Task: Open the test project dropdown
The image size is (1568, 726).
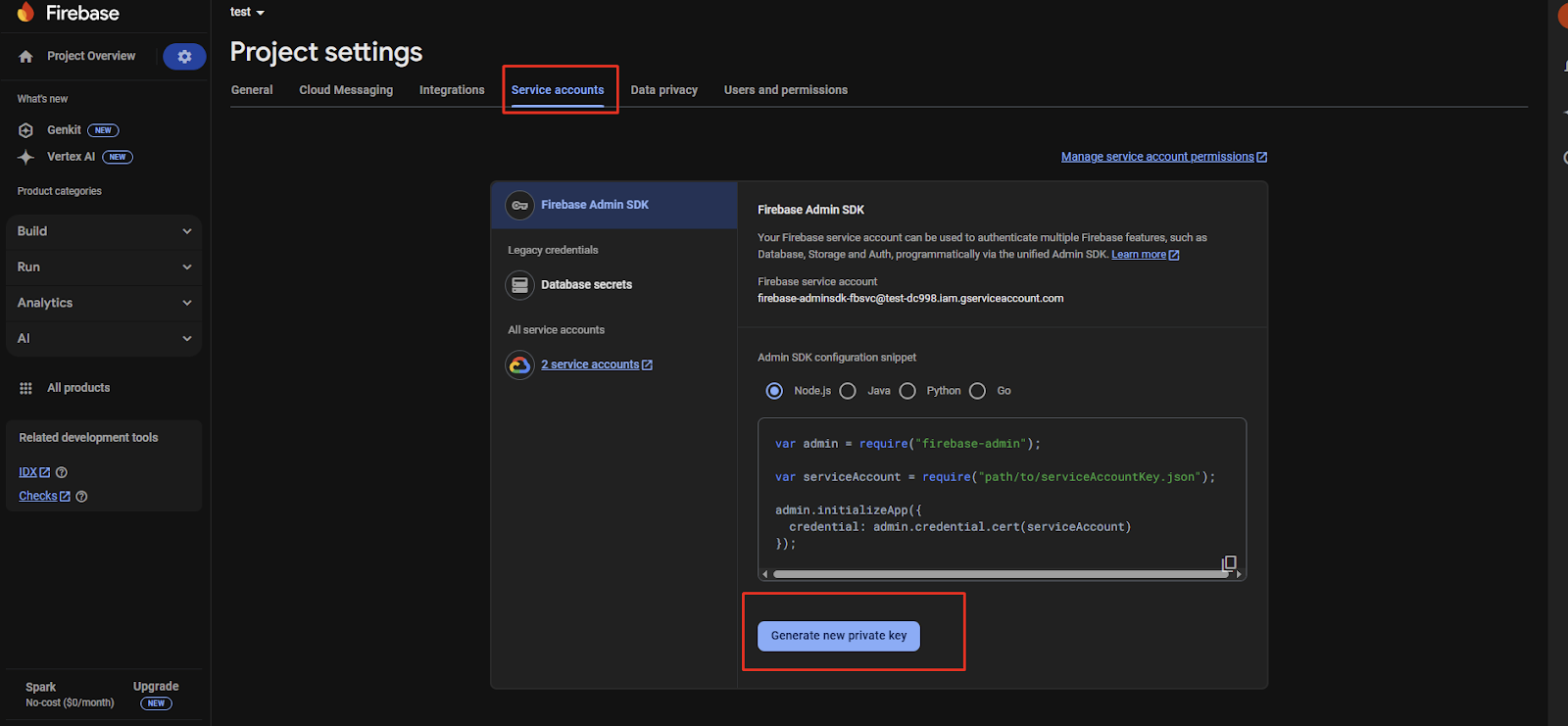Action: click(247, 12)
